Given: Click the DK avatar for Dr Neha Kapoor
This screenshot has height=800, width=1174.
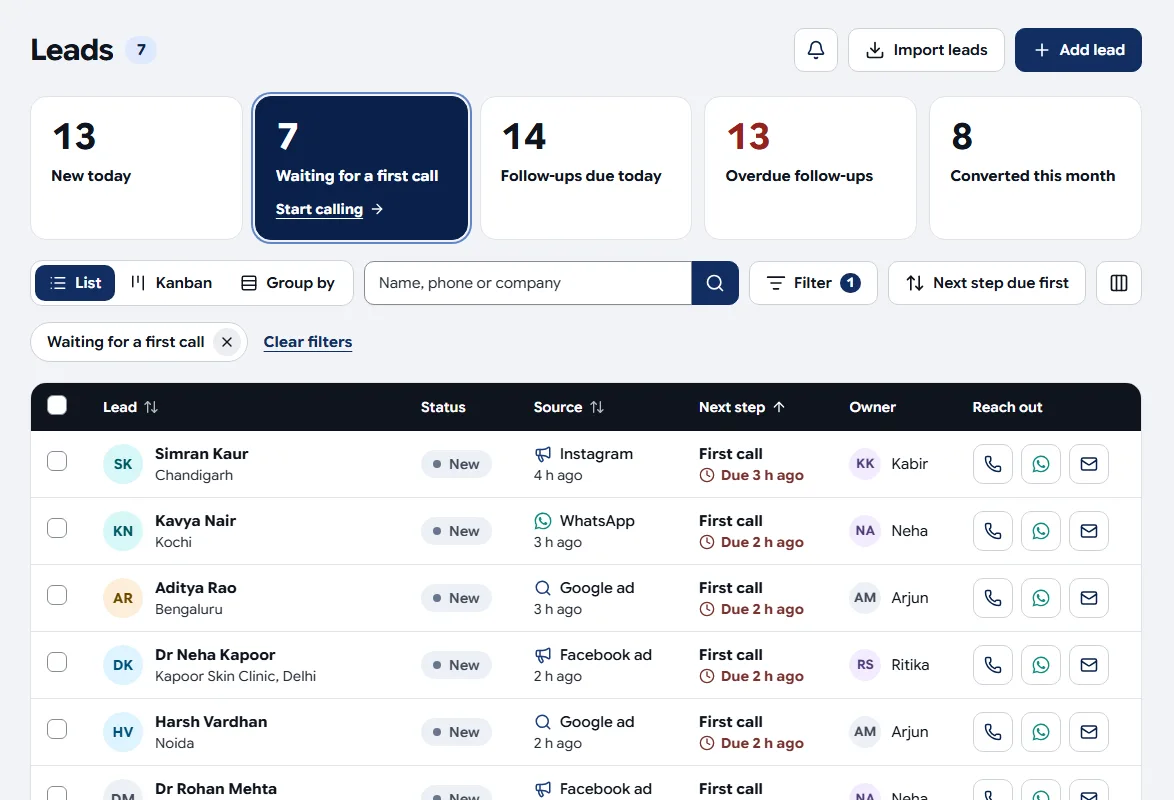Looking at the screenshot, I should 123,665.
